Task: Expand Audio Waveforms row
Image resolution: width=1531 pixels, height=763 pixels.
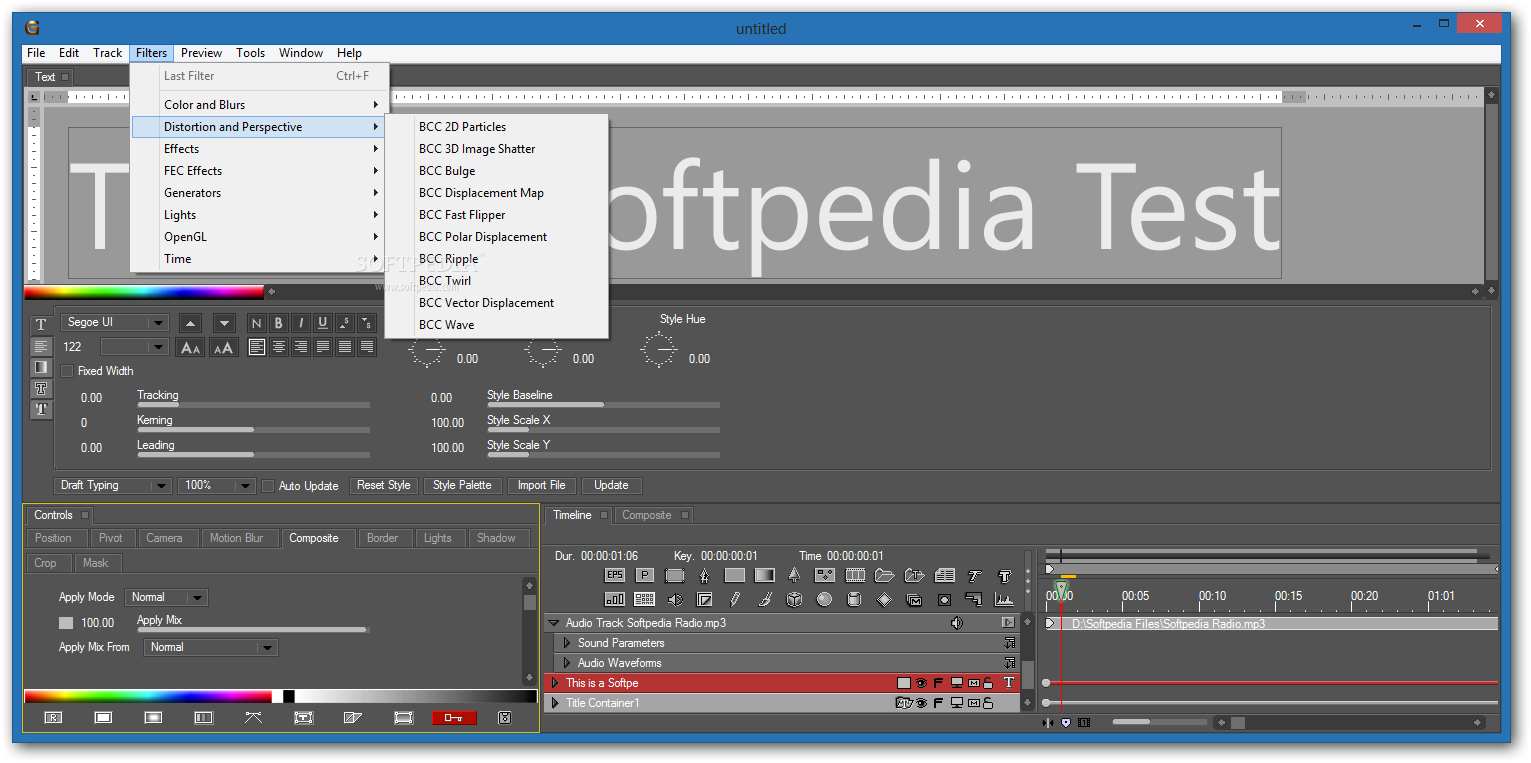Action: [x=567, y=663]
